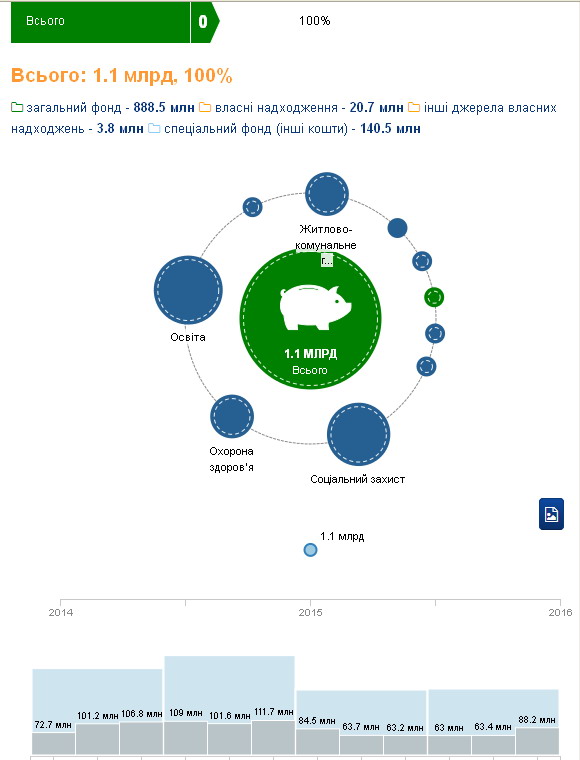The image size is (580, 760).
Task: Select the 84.5 млн monthly bar
Action: click(317, 742)
